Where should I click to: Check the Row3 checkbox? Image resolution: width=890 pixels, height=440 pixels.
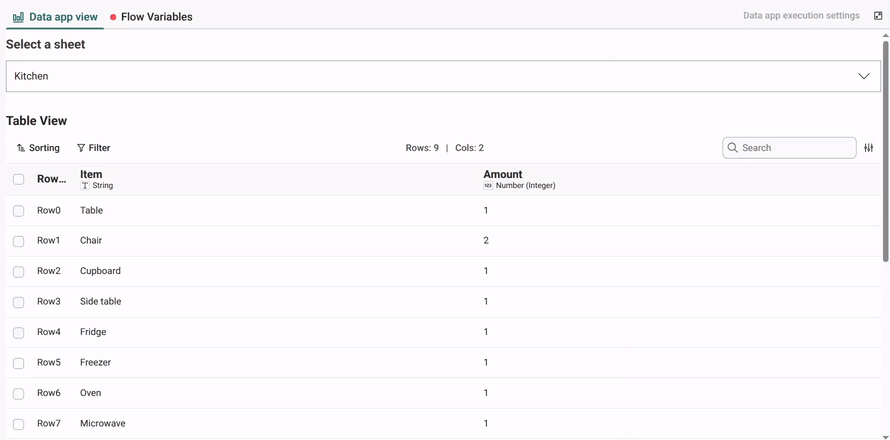[19, 302]
